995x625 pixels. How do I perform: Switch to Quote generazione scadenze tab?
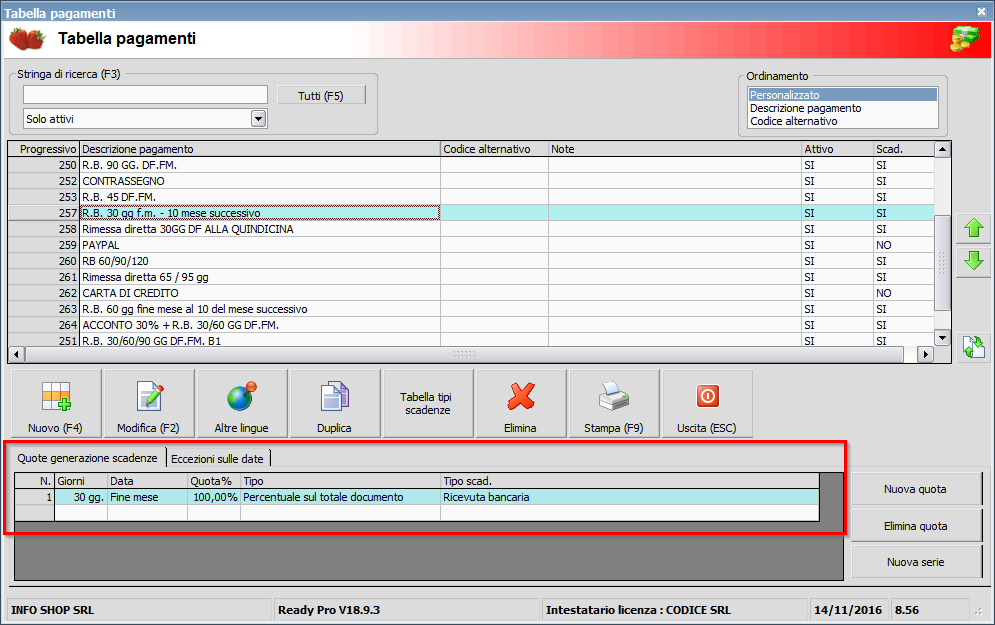[87, 458]
